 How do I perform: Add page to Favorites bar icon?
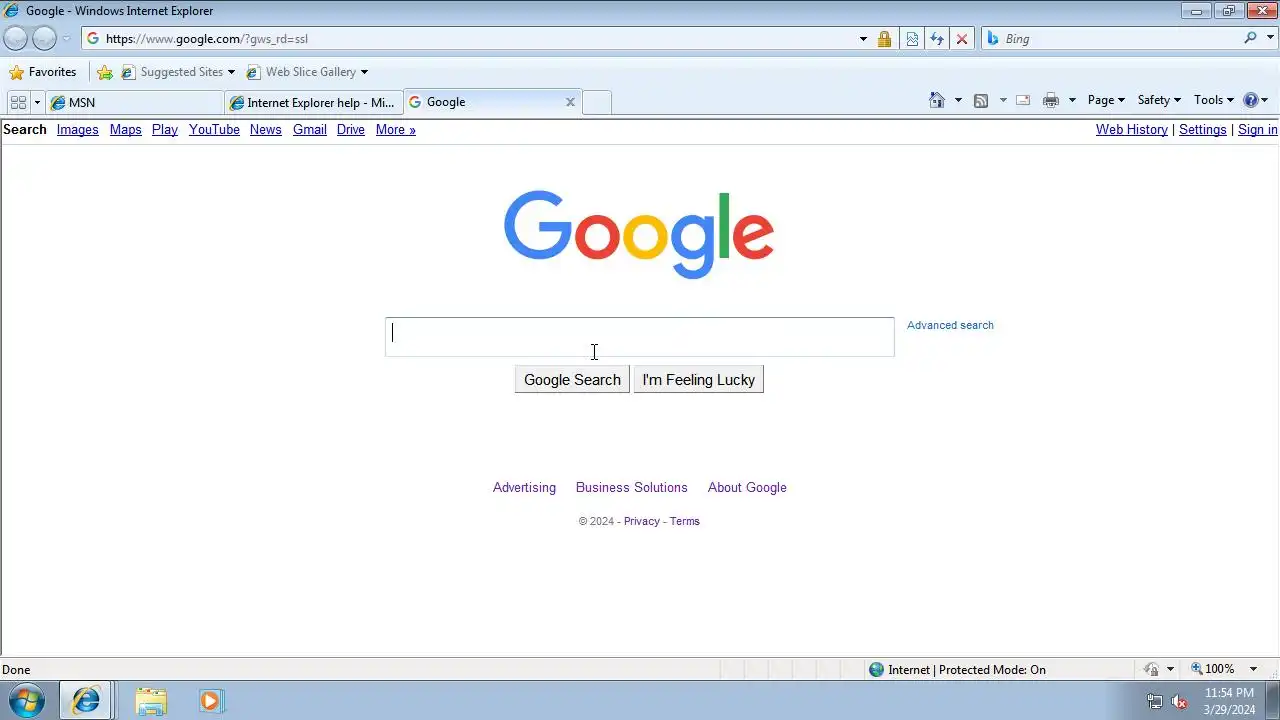coord(105,72)
